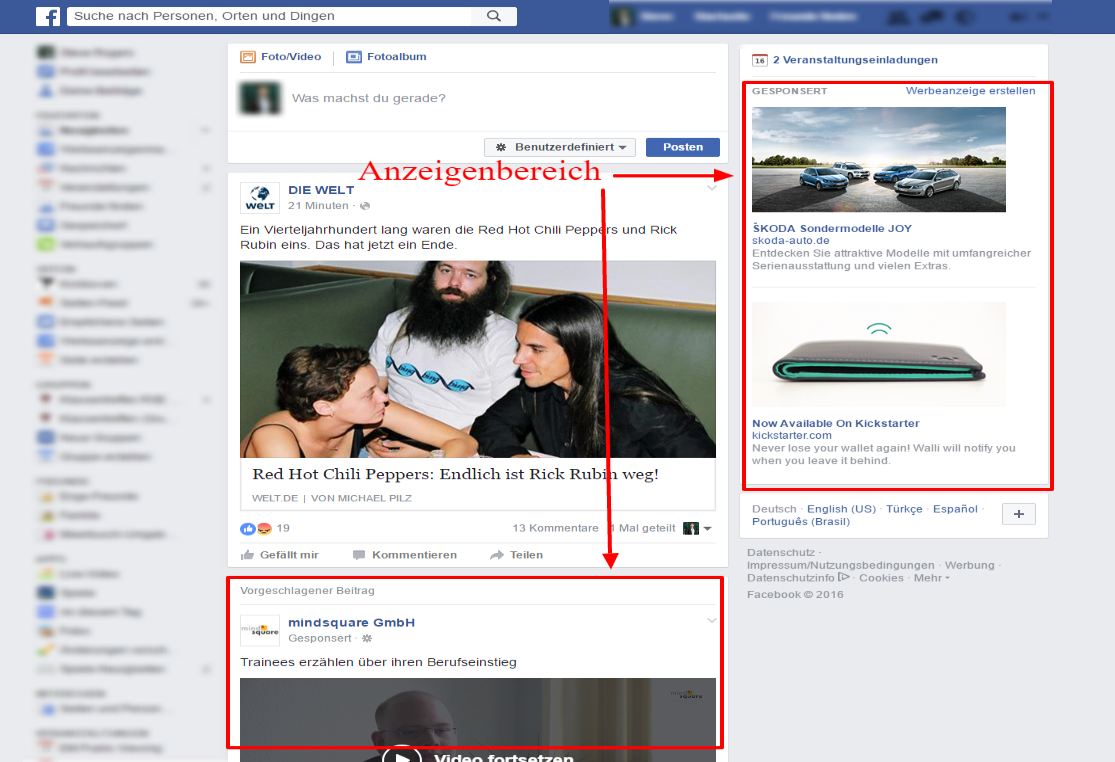The image size is (1115, 762).
Task: Switch language to Español
Action: [955, 509]
